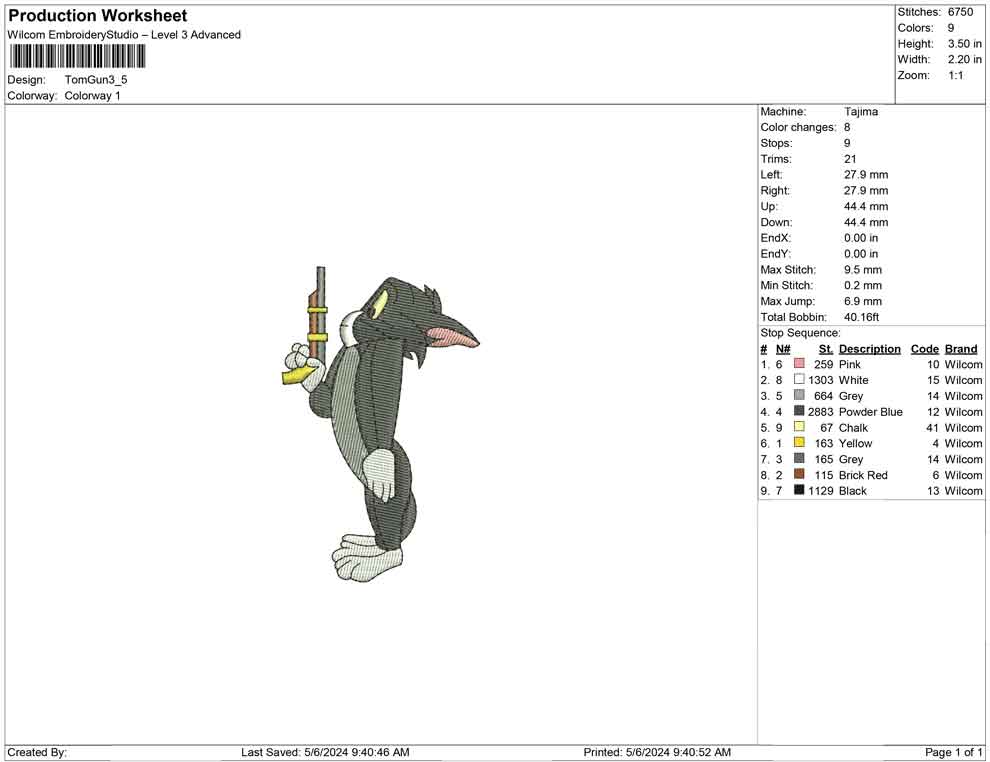
Task: Click the Total Bobbin value '40.16ft'
Action: pyautogui.click(x=861, y=317)
